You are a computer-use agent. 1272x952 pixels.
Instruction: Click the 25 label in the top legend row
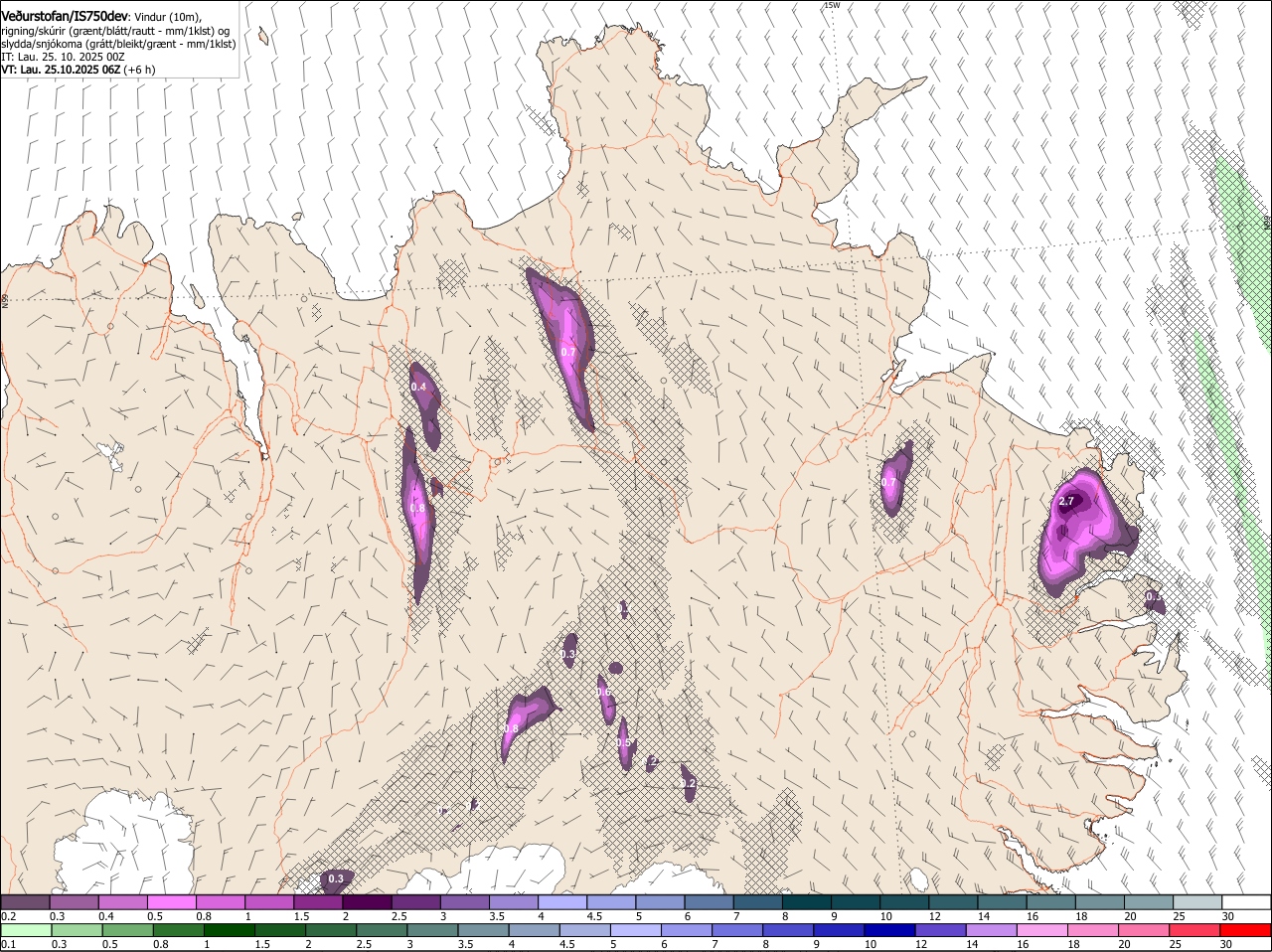tap(1179, 915)
